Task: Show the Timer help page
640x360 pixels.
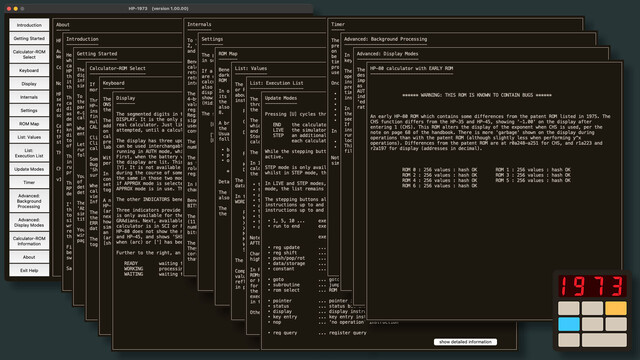Action: pyautogui.click(x=29, y=182)
